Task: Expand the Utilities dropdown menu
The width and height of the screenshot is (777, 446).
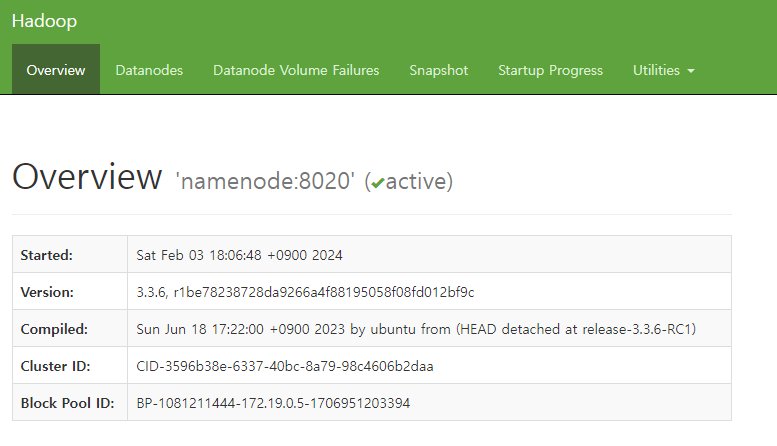Action: click(x=664, y=70)
